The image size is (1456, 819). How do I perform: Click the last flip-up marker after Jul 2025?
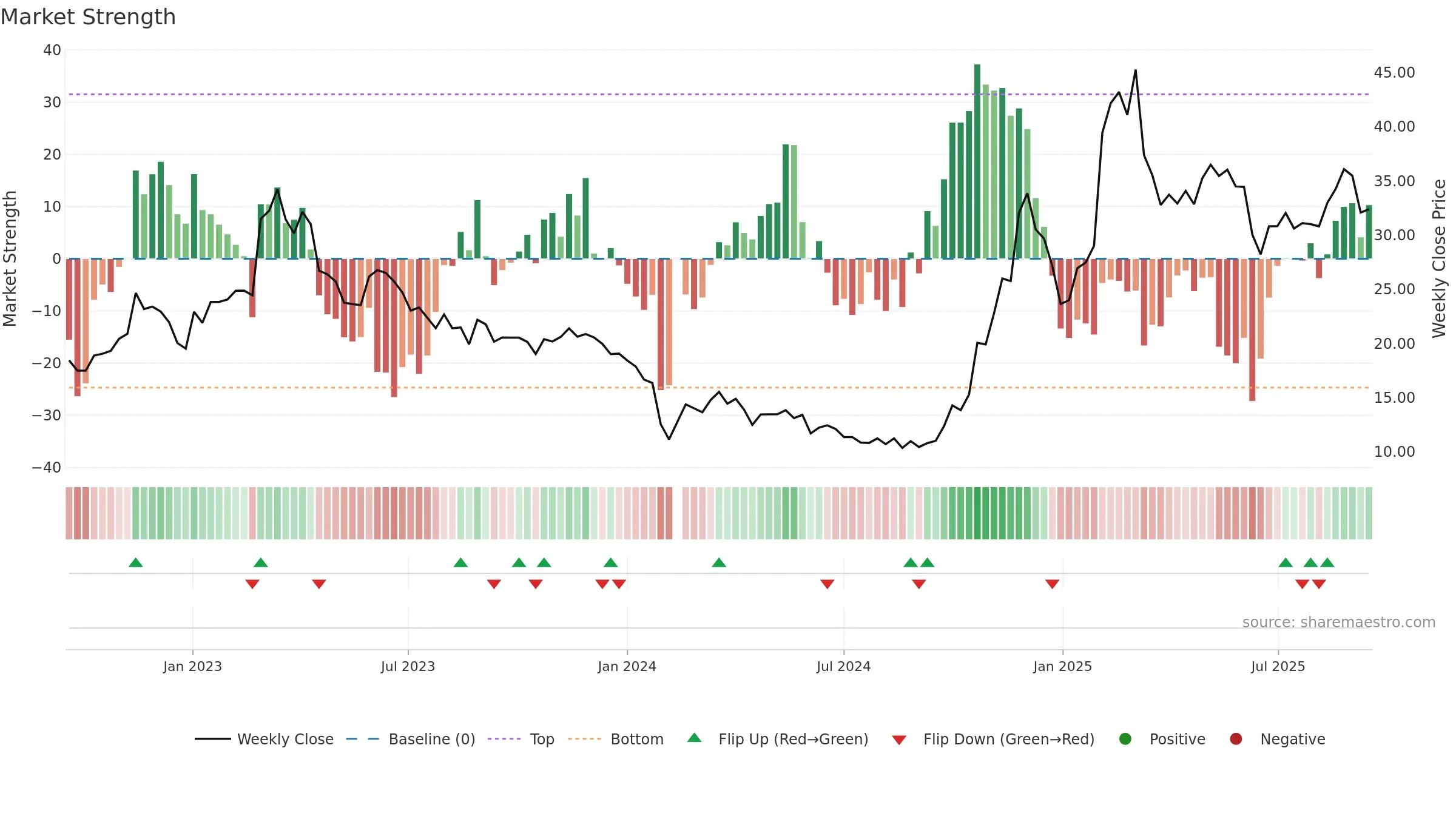click(x=1327, y=562)
